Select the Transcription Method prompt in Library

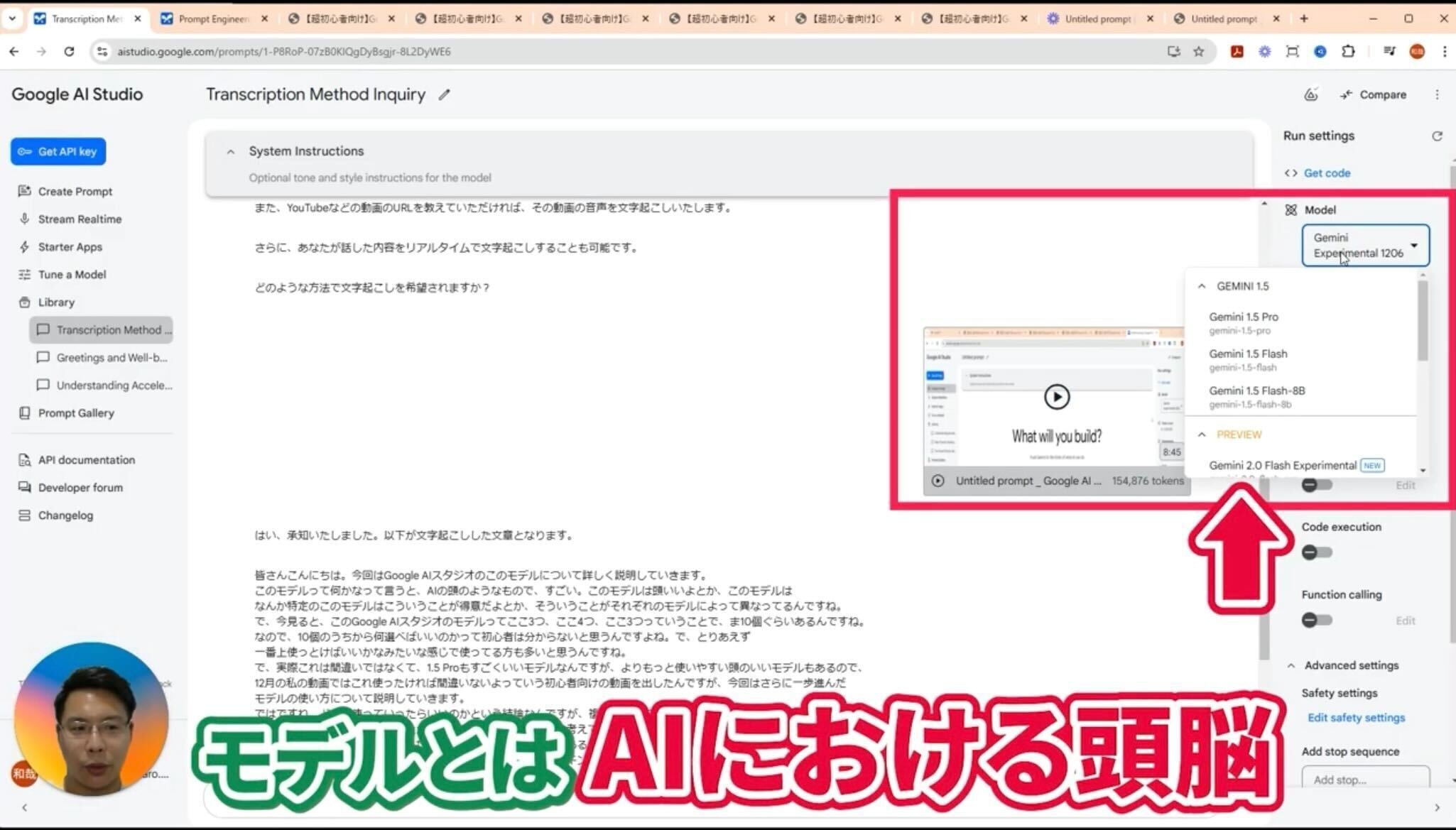point(110,329)
